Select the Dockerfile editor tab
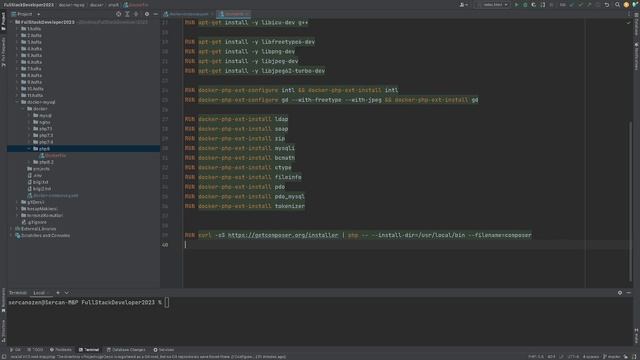This screenshot has height=360, width=640. coord(233,14)
